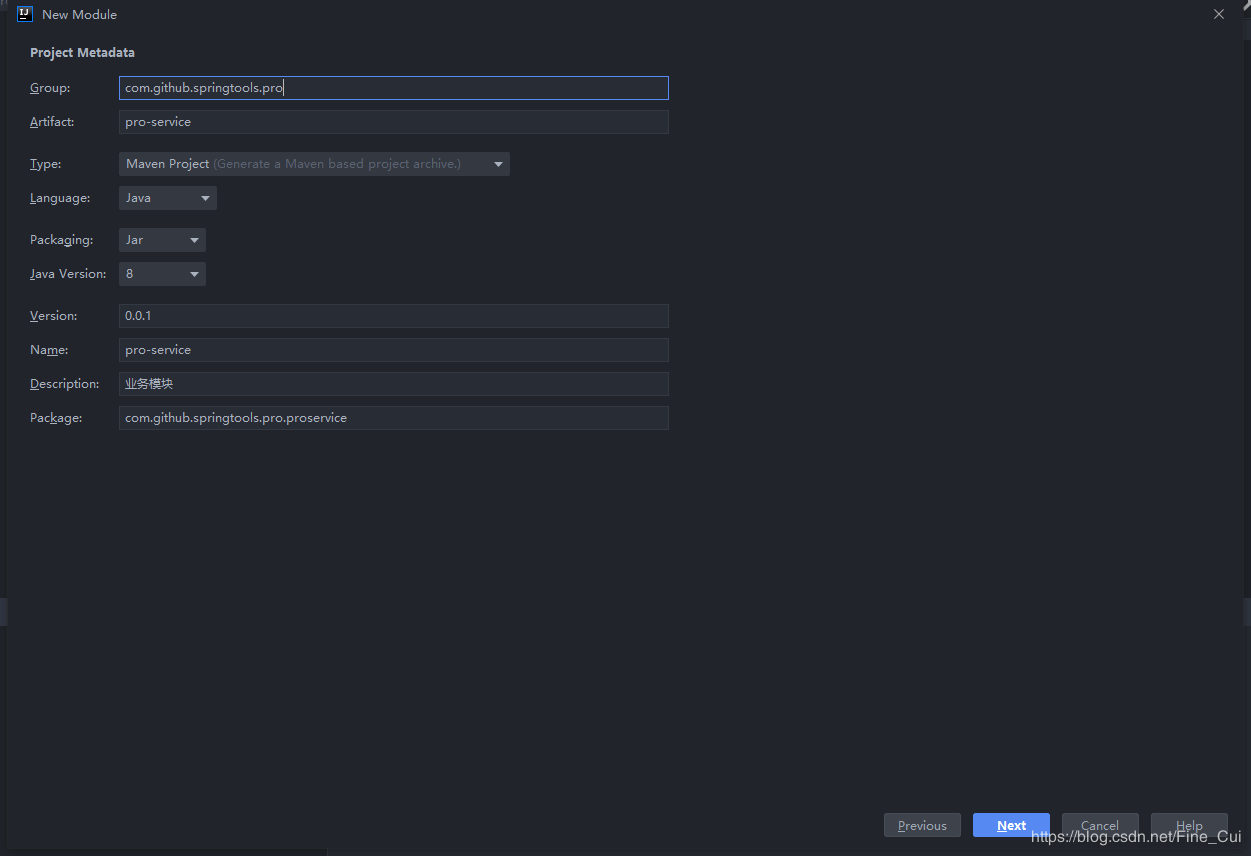Click the Packaging label

point(61,240)
